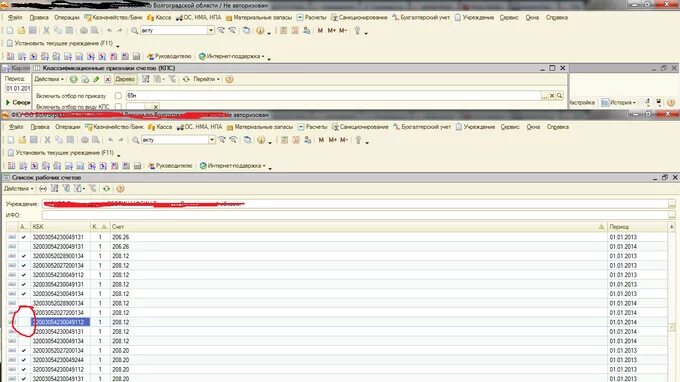Click New document icon in upper window toolbar
The image size is (680, 382).
10,30
